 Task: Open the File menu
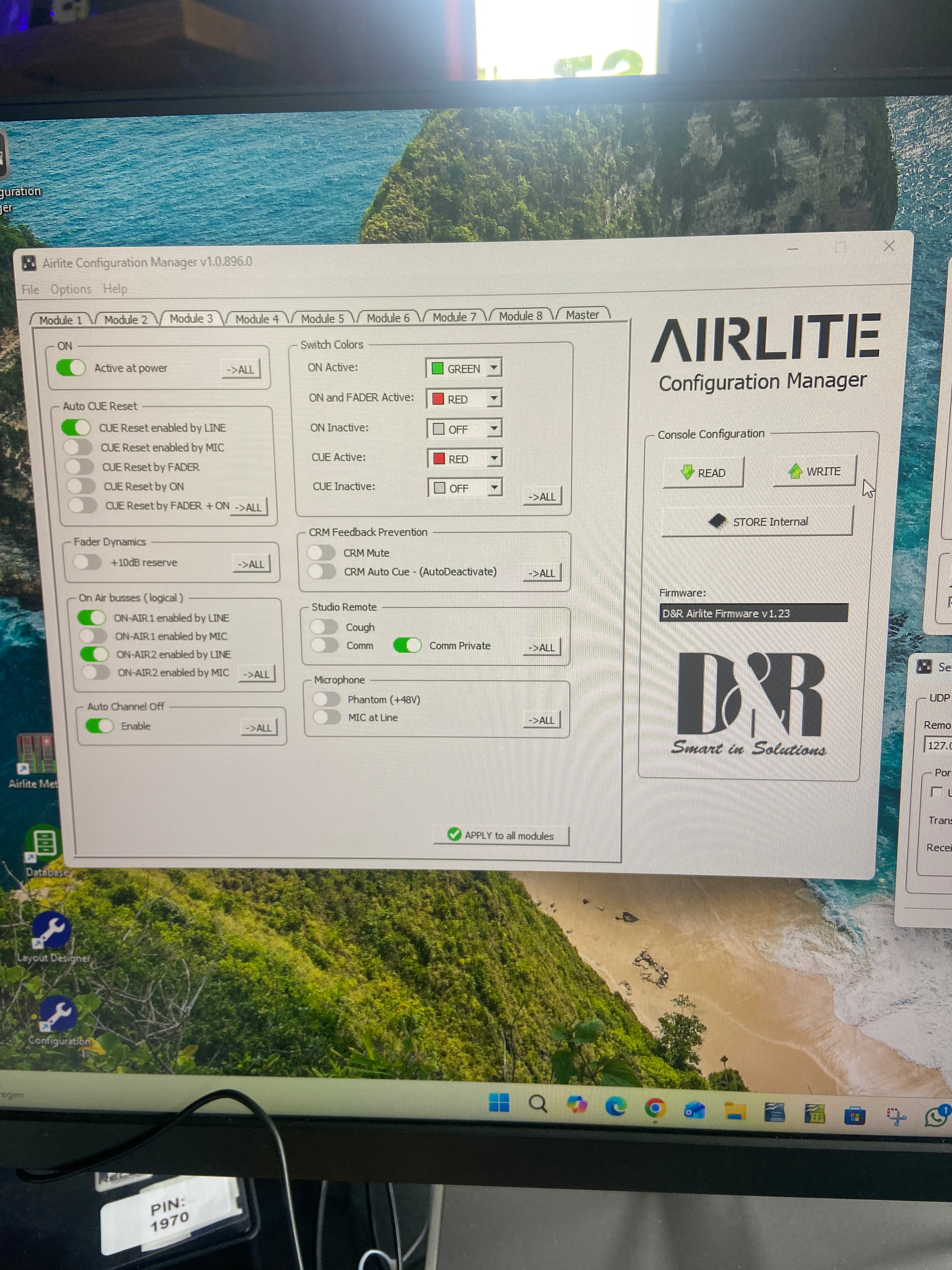pyautogui.click(x=30, y=289)
